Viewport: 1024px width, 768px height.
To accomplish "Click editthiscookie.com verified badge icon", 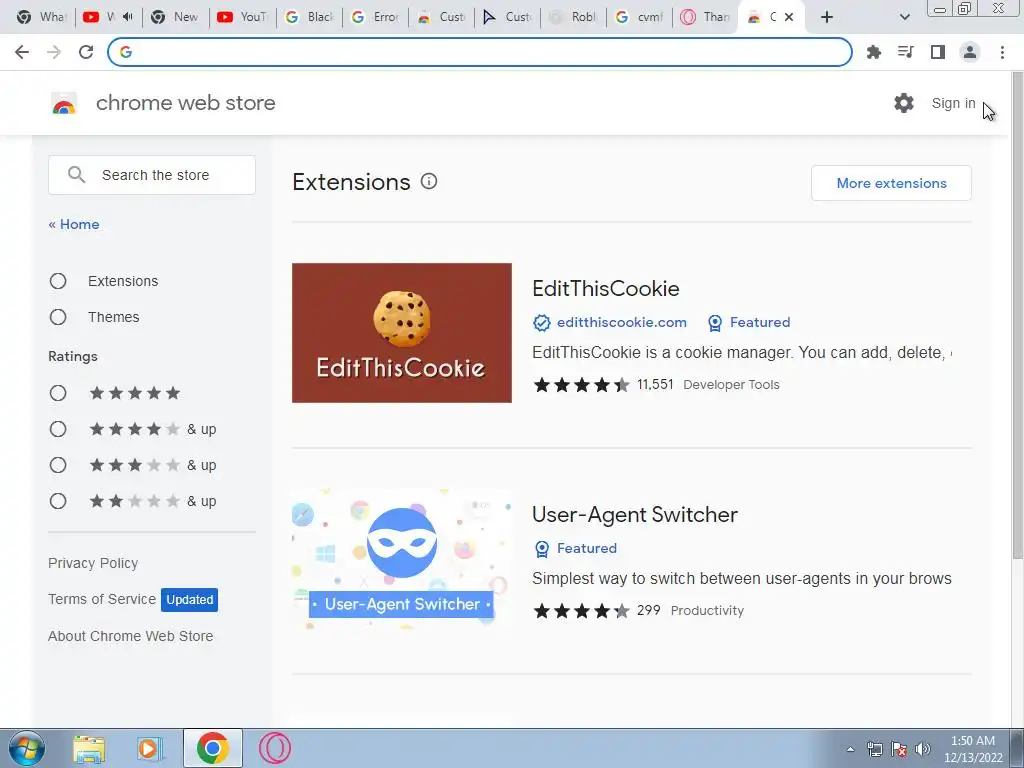I will 541,323.
